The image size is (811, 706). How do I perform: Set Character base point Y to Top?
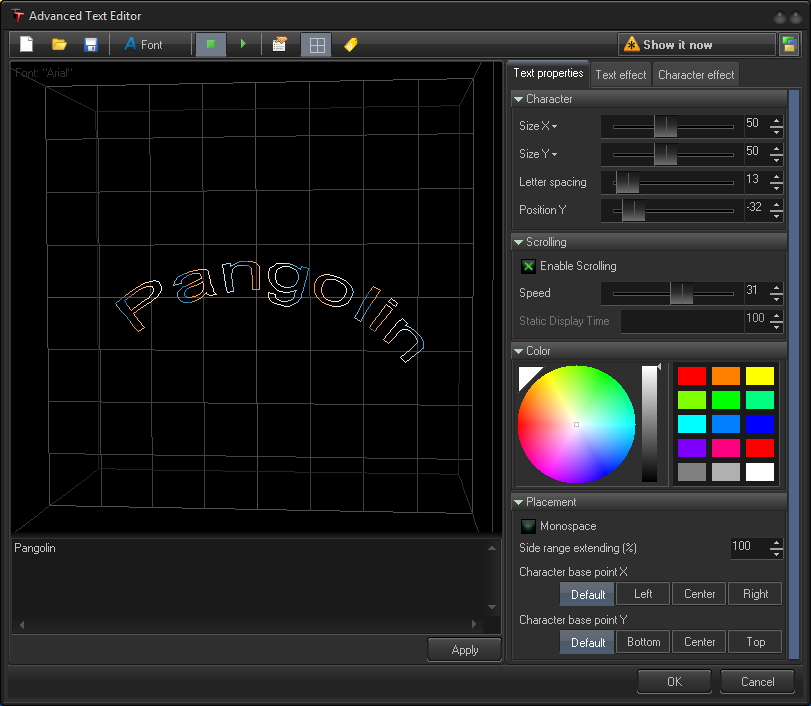point(755,642)
